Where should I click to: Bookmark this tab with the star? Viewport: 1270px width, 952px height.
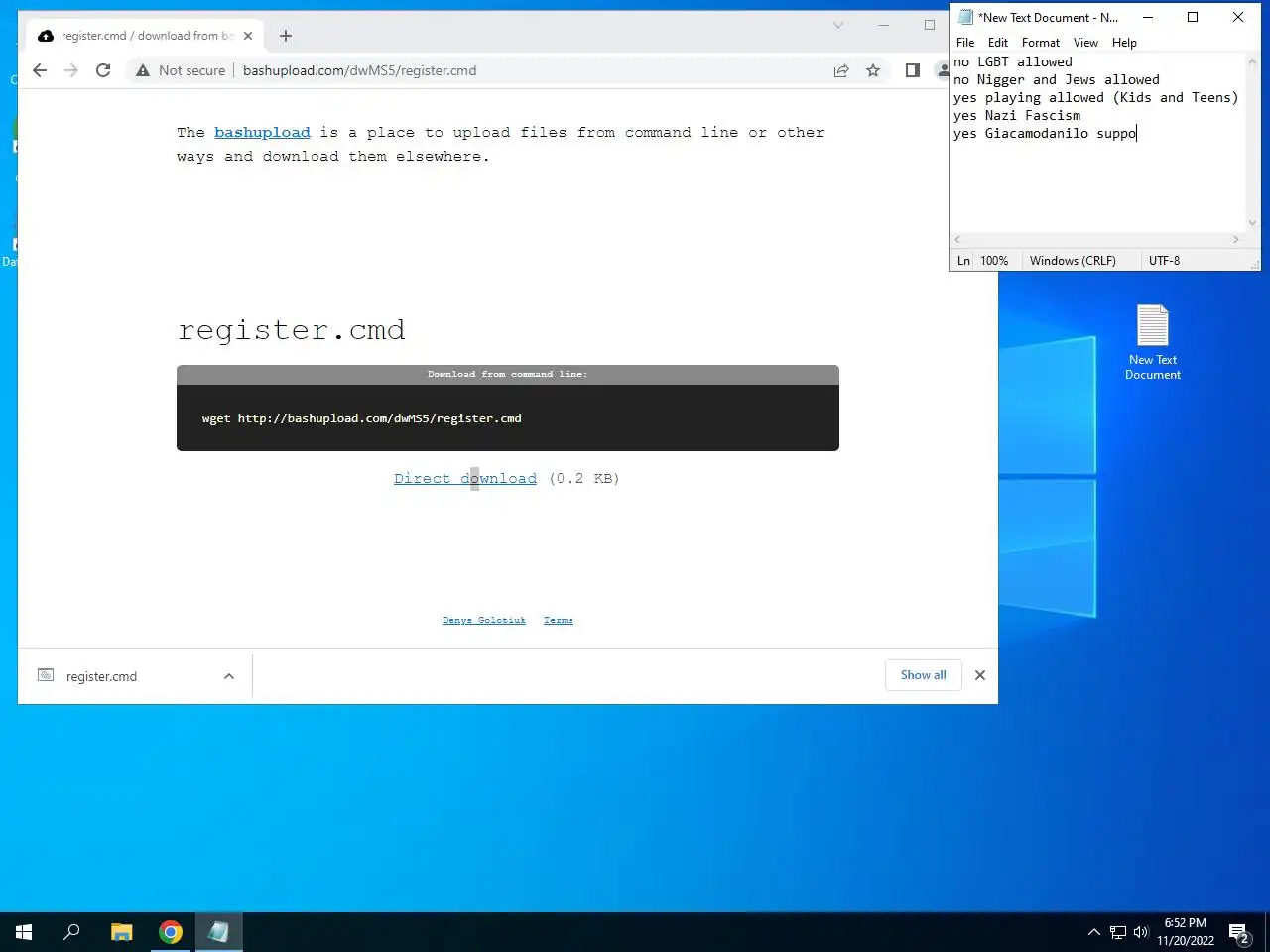873,70
